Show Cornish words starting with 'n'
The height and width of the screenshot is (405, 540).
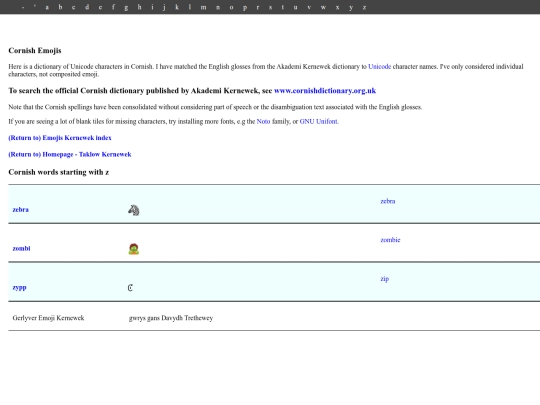218,7
